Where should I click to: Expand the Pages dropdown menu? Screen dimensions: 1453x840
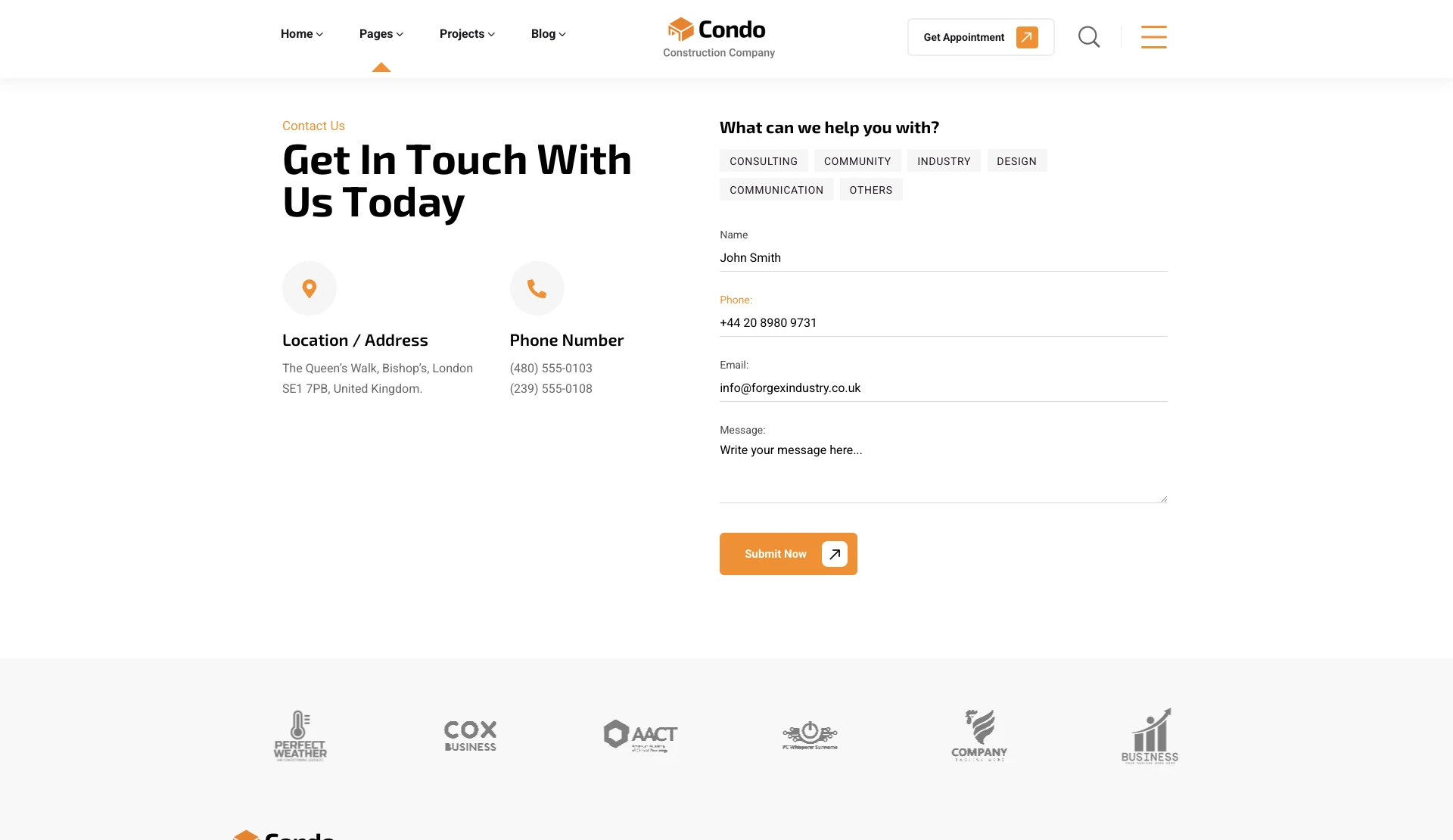click(x=381, y=34)
